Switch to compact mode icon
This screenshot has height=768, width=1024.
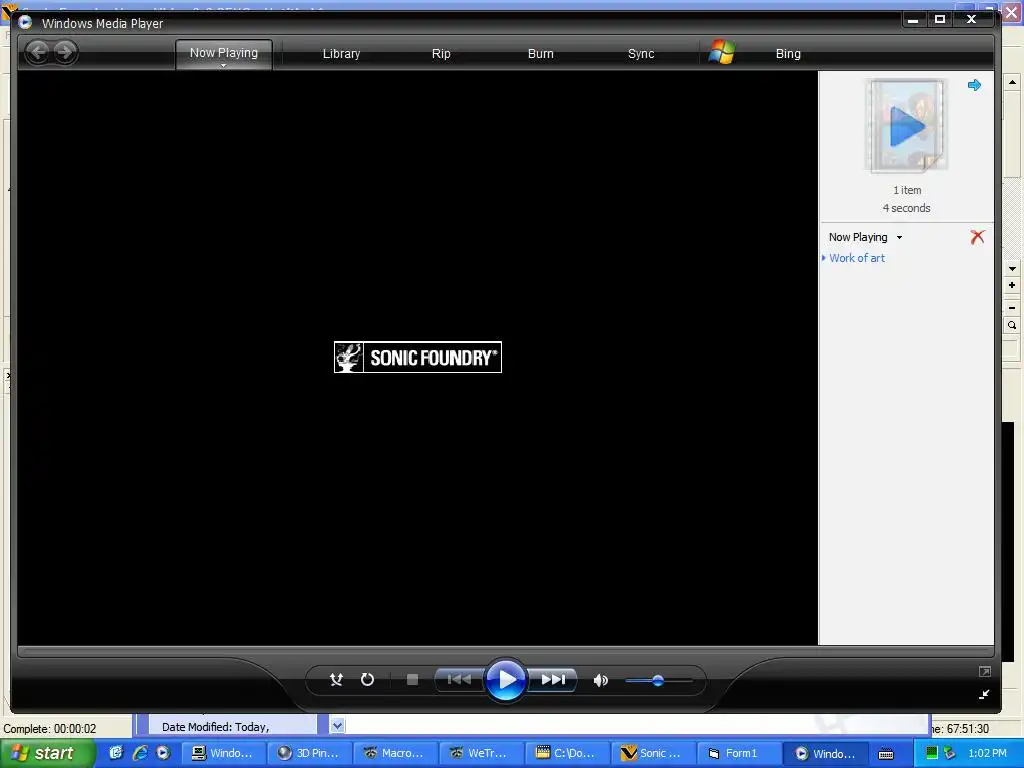984,695
